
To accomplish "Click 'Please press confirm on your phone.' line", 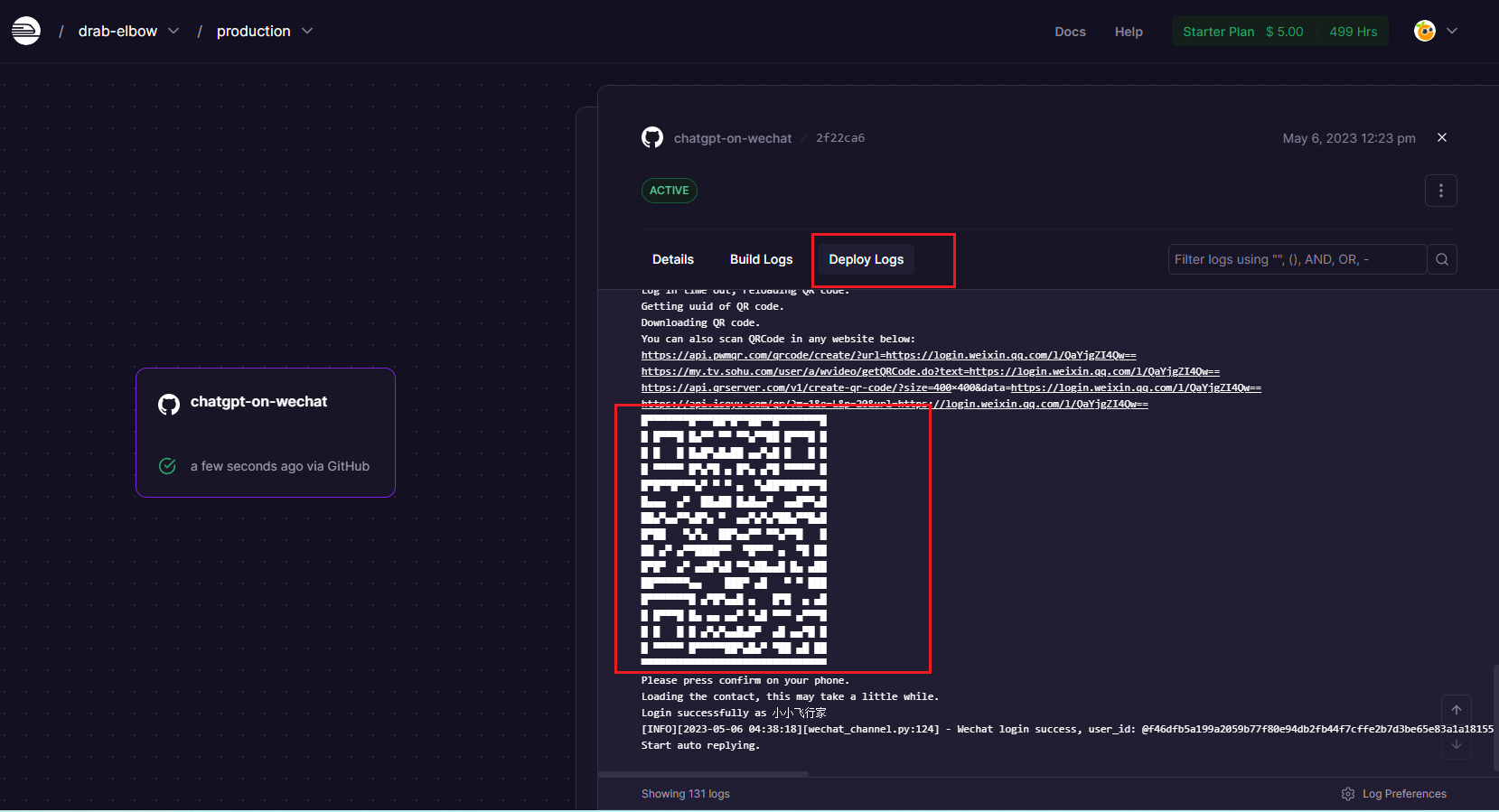I will pos(745,680).
